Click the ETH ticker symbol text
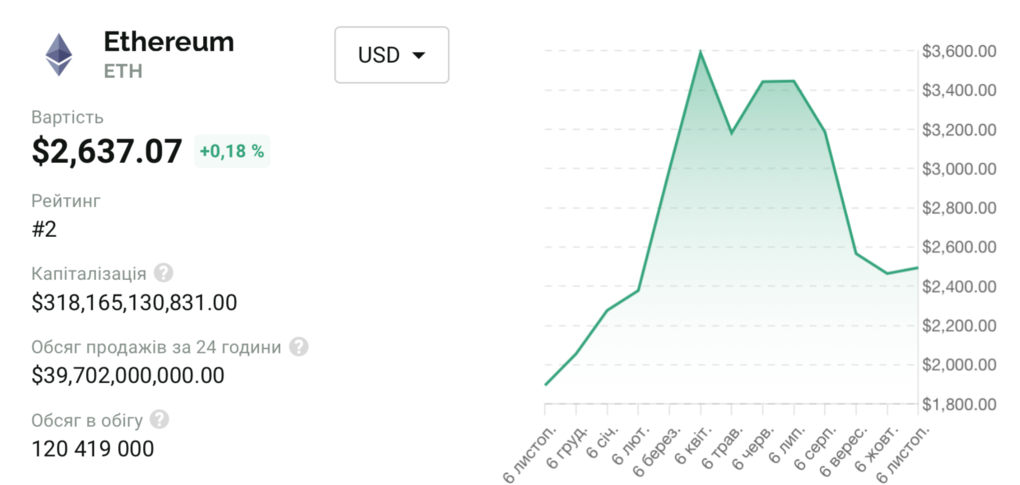The image size is (1020, 485). tap(124, 71)
